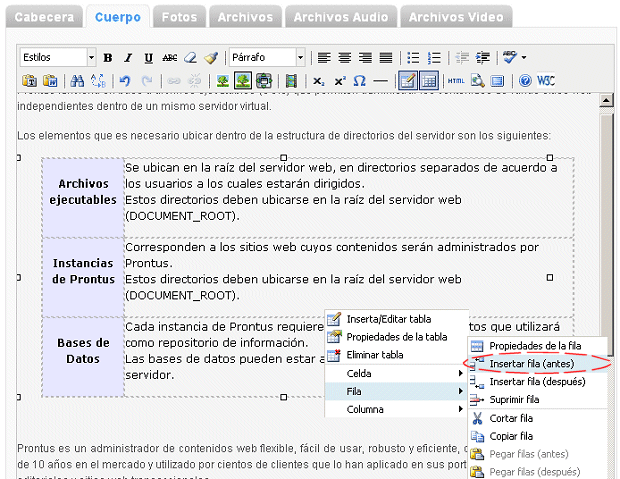Click the paste as plain text icon
The height and width of the screenshot is (479, 620).
click(29, 81)
